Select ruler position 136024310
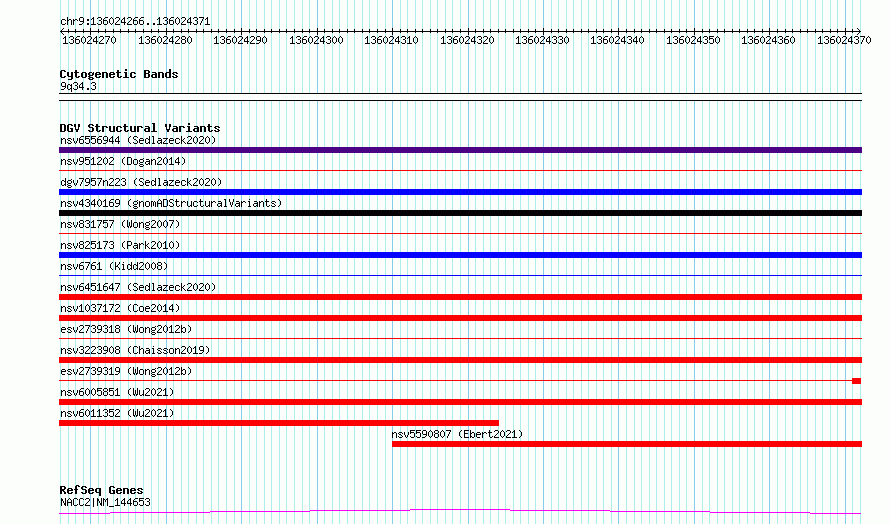Image resolution: width=890 pixels, height=524 pixels. 391,40
